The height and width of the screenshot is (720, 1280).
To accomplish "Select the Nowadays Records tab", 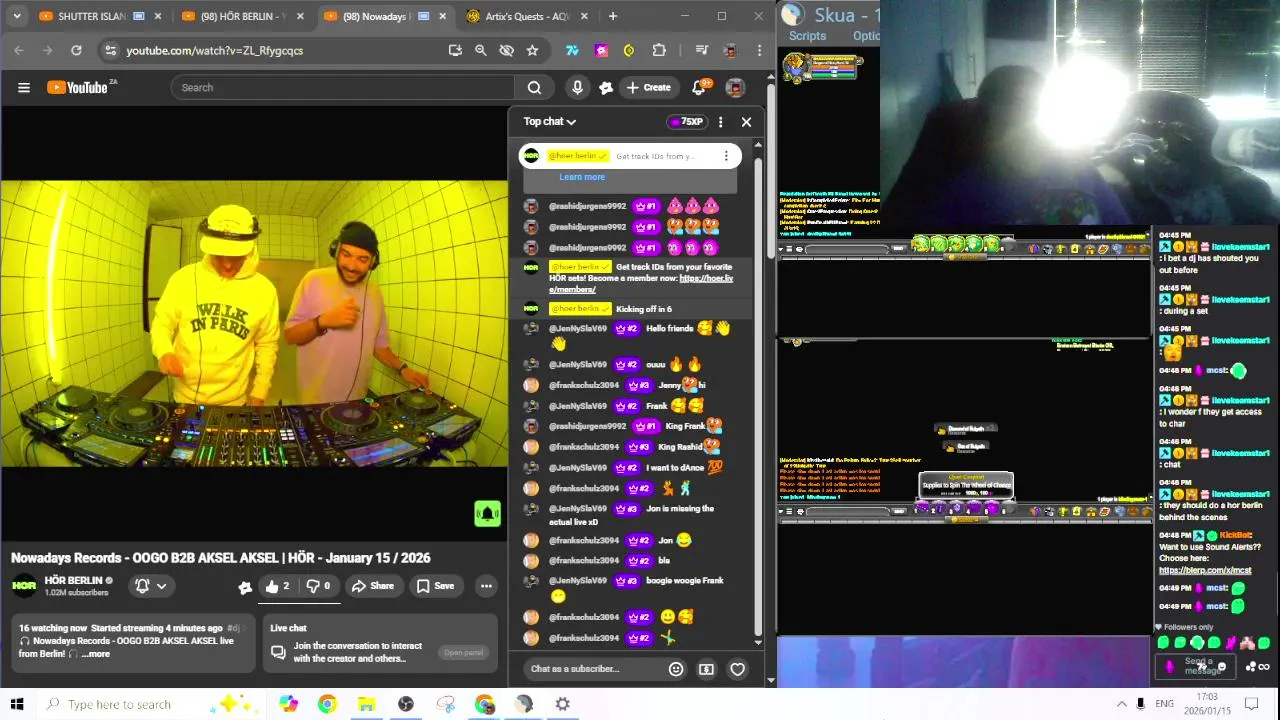I will 383,16.
